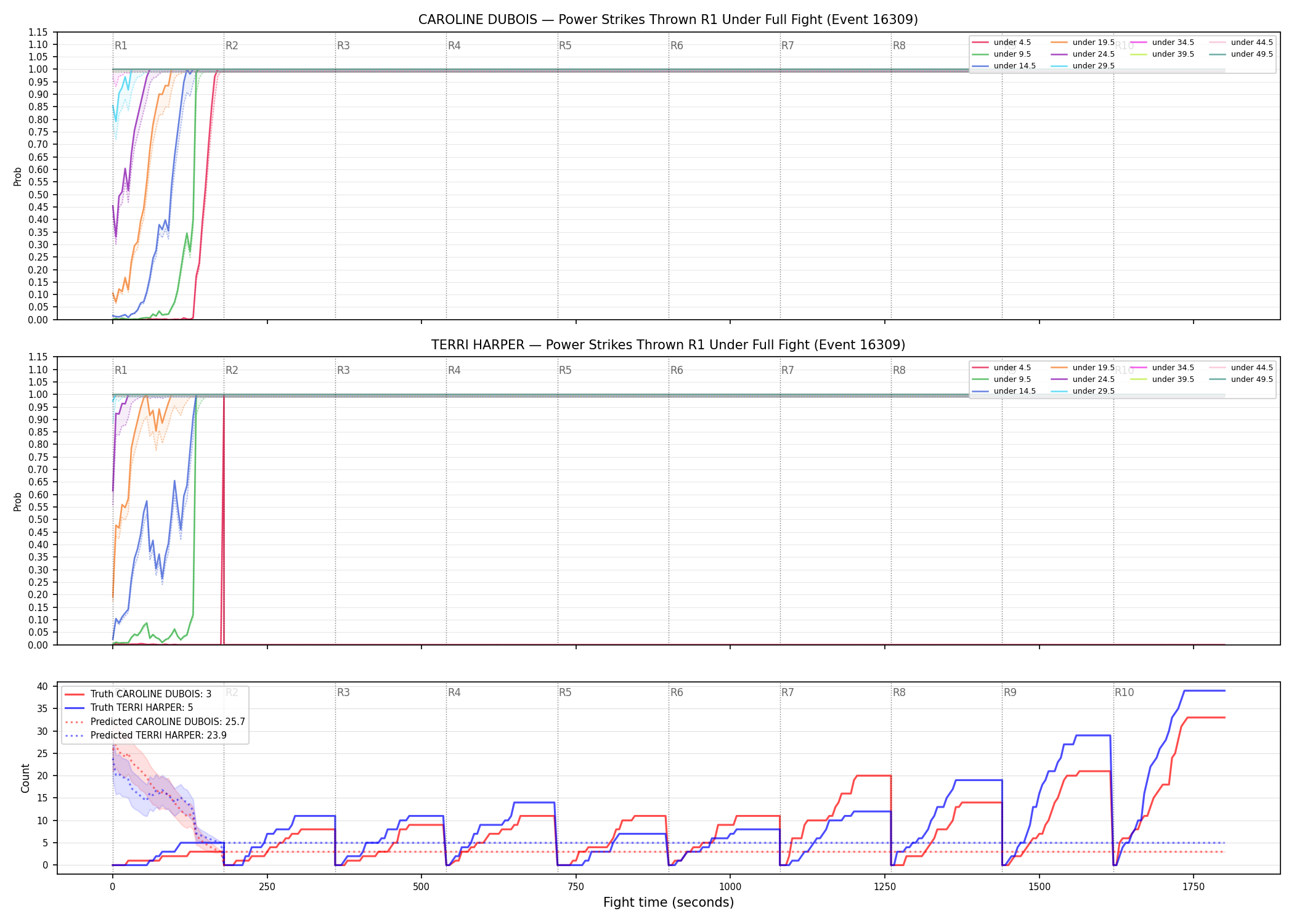Click the R8 round label in the Count chart
Viewport: 1294px width, 924px height.
click(x=899, y=692)
